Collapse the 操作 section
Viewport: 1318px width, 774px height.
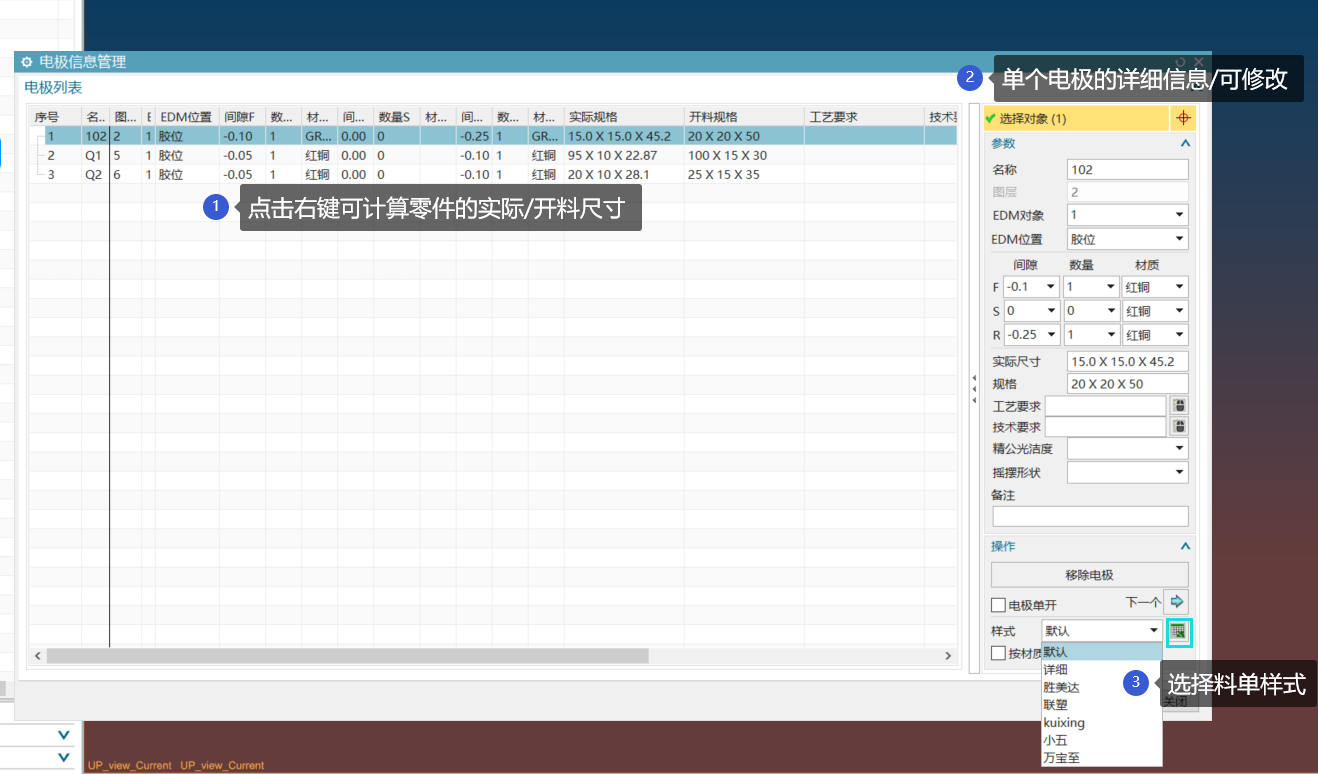tap(1185, 547)
